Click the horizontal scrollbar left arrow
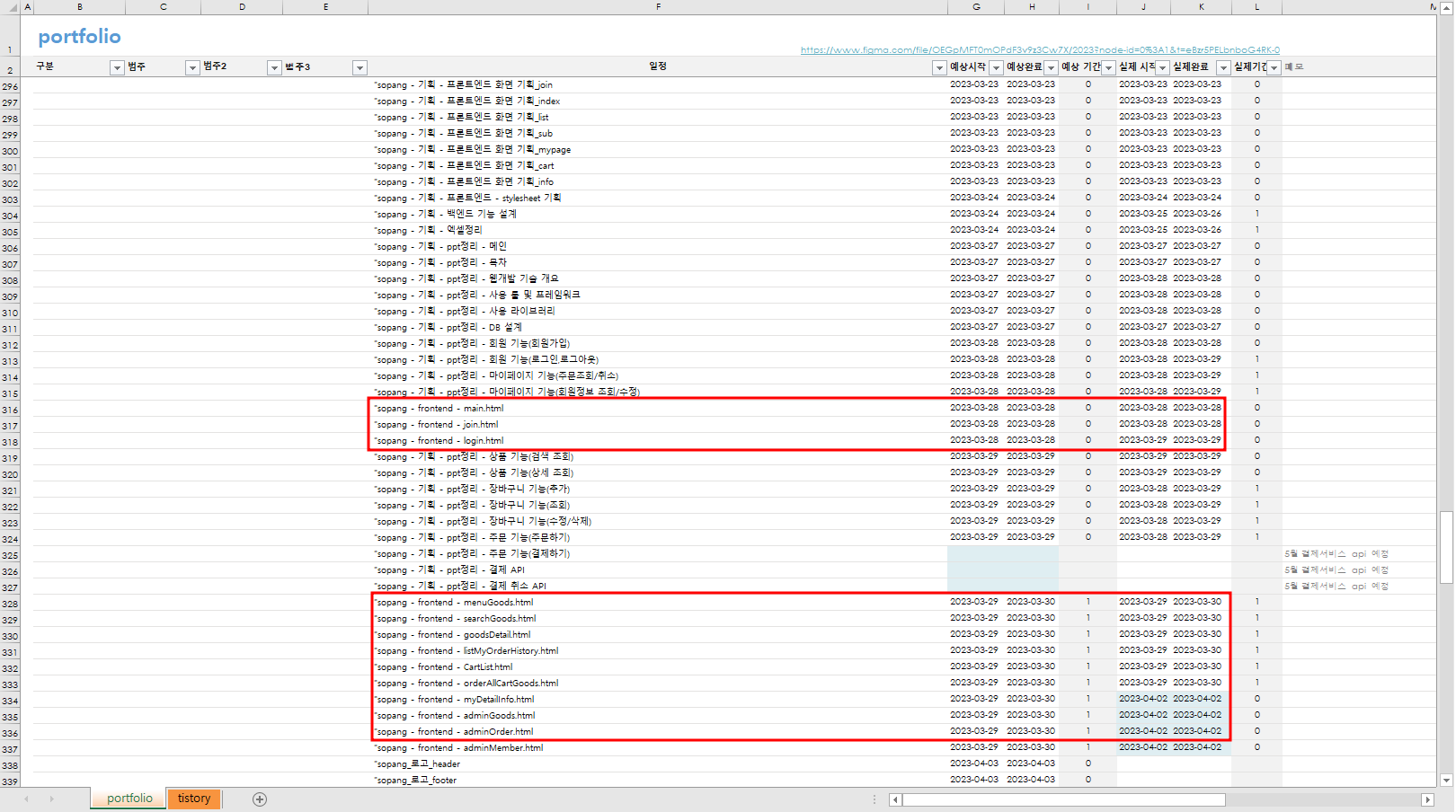 pyautogui.click(x=895, y=799)
